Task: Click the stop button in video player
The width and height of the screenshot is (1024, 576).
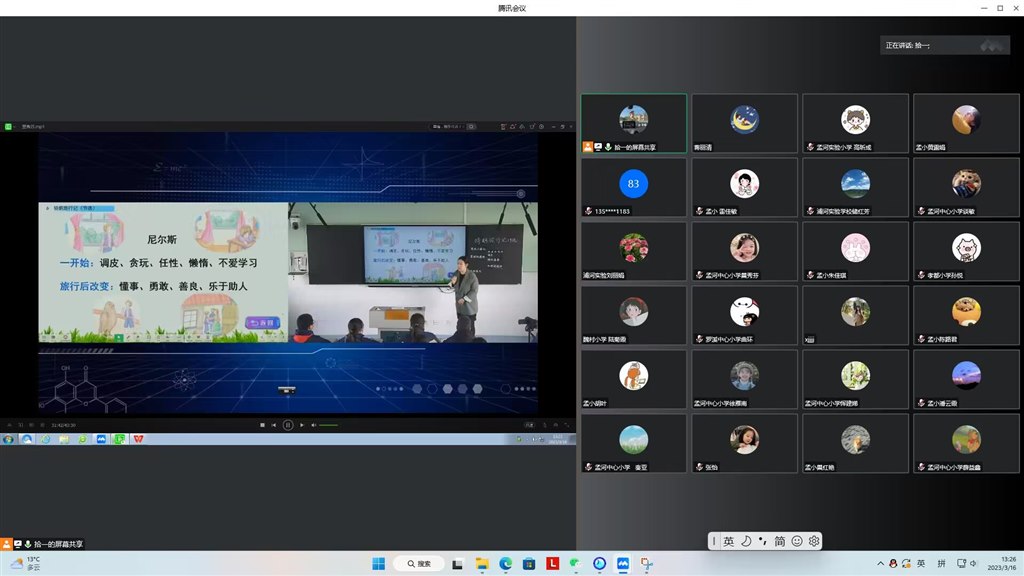Action: (x=263, y=425)
